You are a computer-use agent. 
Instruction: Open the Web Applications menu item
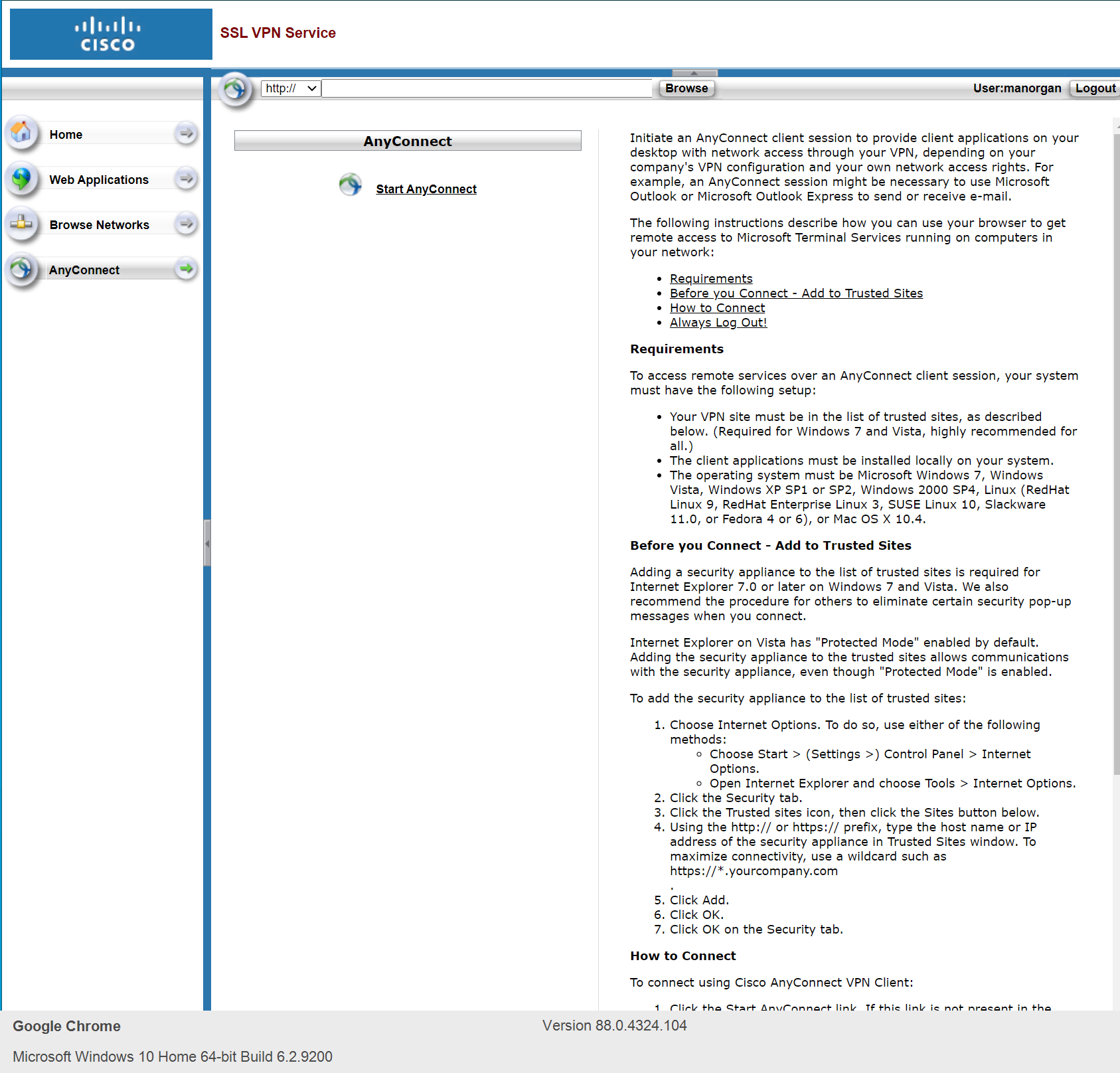click(99, 180)
